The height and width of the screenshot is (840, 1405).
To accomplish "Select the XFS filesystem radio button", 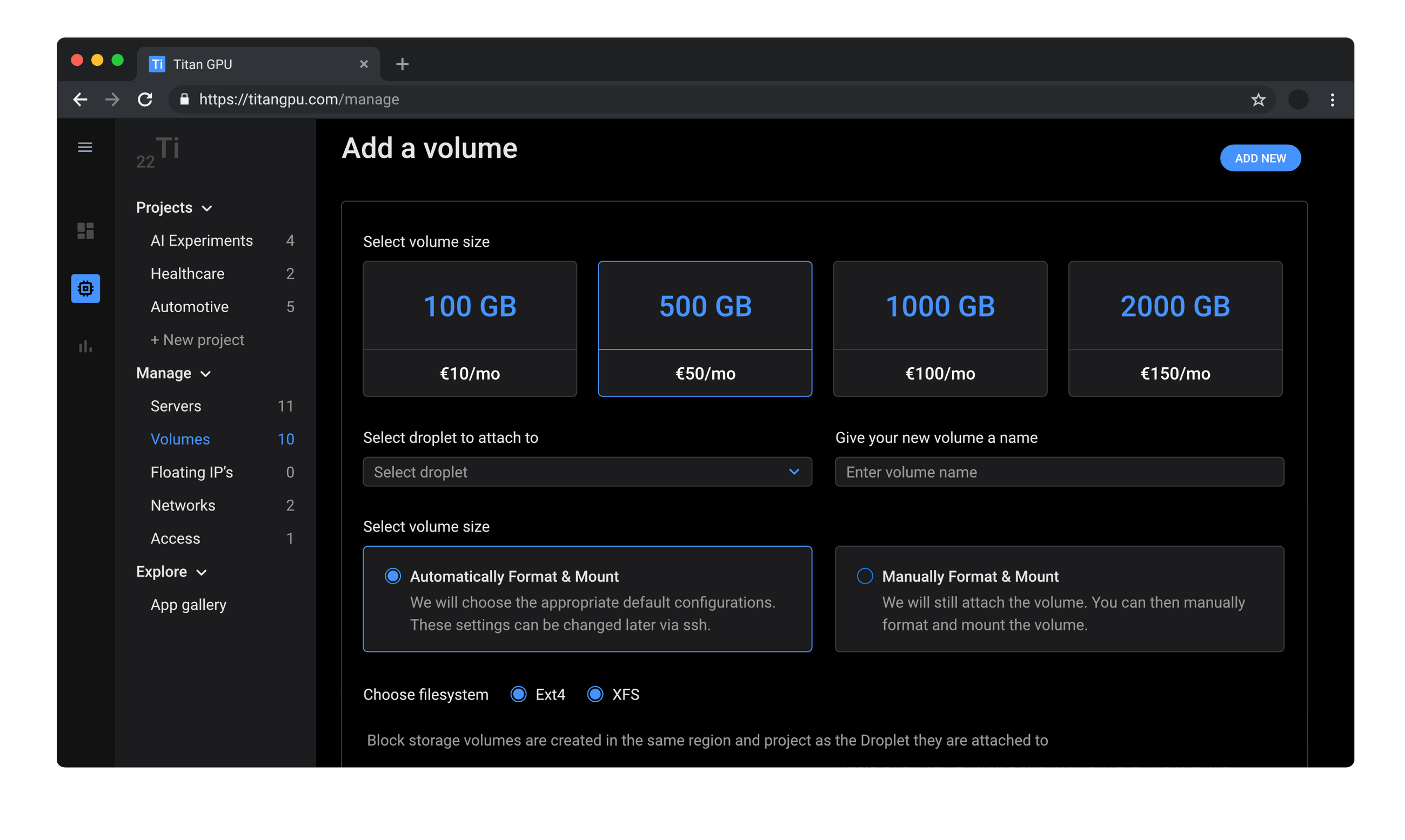I will (x=595, y=694).
